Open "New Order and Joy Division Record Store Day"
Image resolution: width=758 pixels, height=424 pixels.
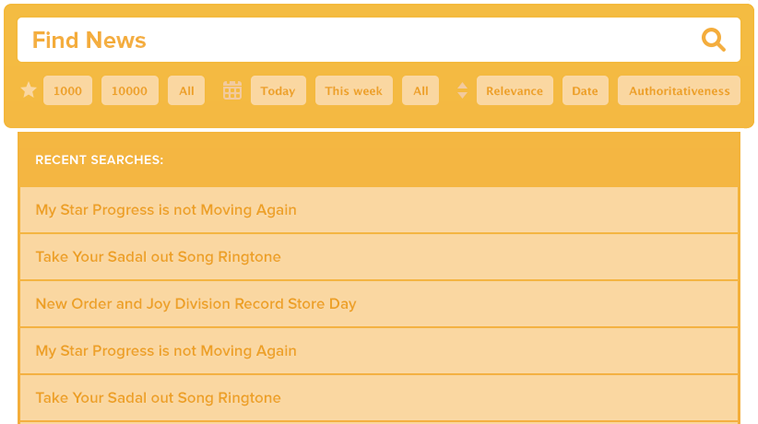(196, 304)
